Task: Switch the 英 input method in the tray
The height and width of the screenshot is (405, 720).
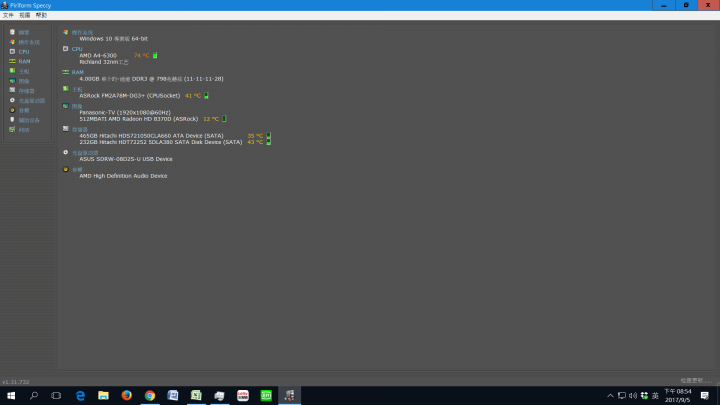Action: 655,395
